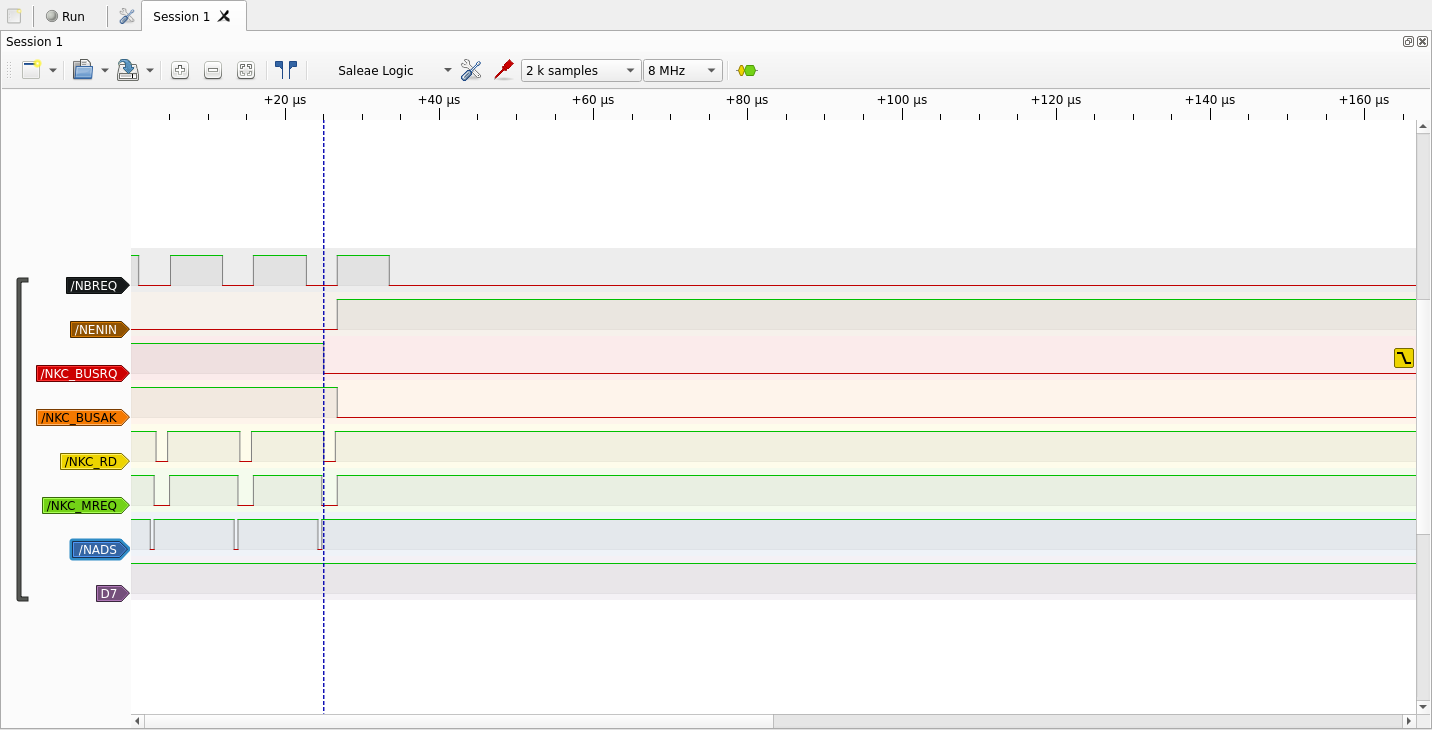Click the zoom-to-fit icon
1432x730 pixels.
246,70
